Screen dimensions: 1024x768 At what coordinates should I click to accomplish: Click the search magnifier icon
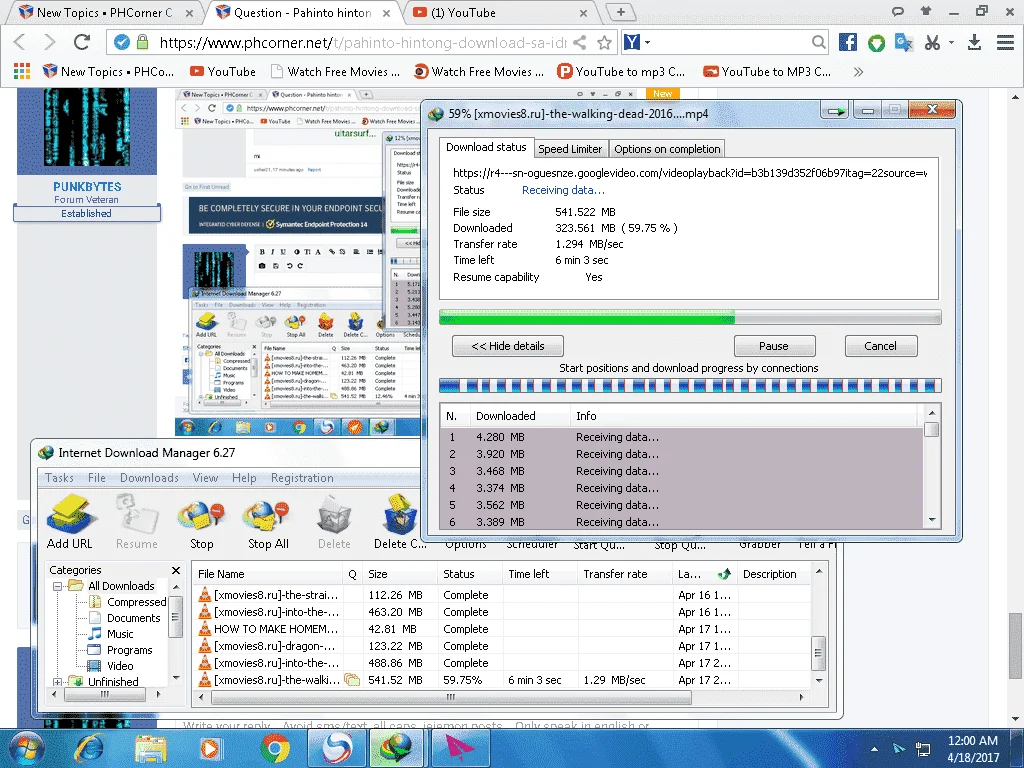point(818,42)
